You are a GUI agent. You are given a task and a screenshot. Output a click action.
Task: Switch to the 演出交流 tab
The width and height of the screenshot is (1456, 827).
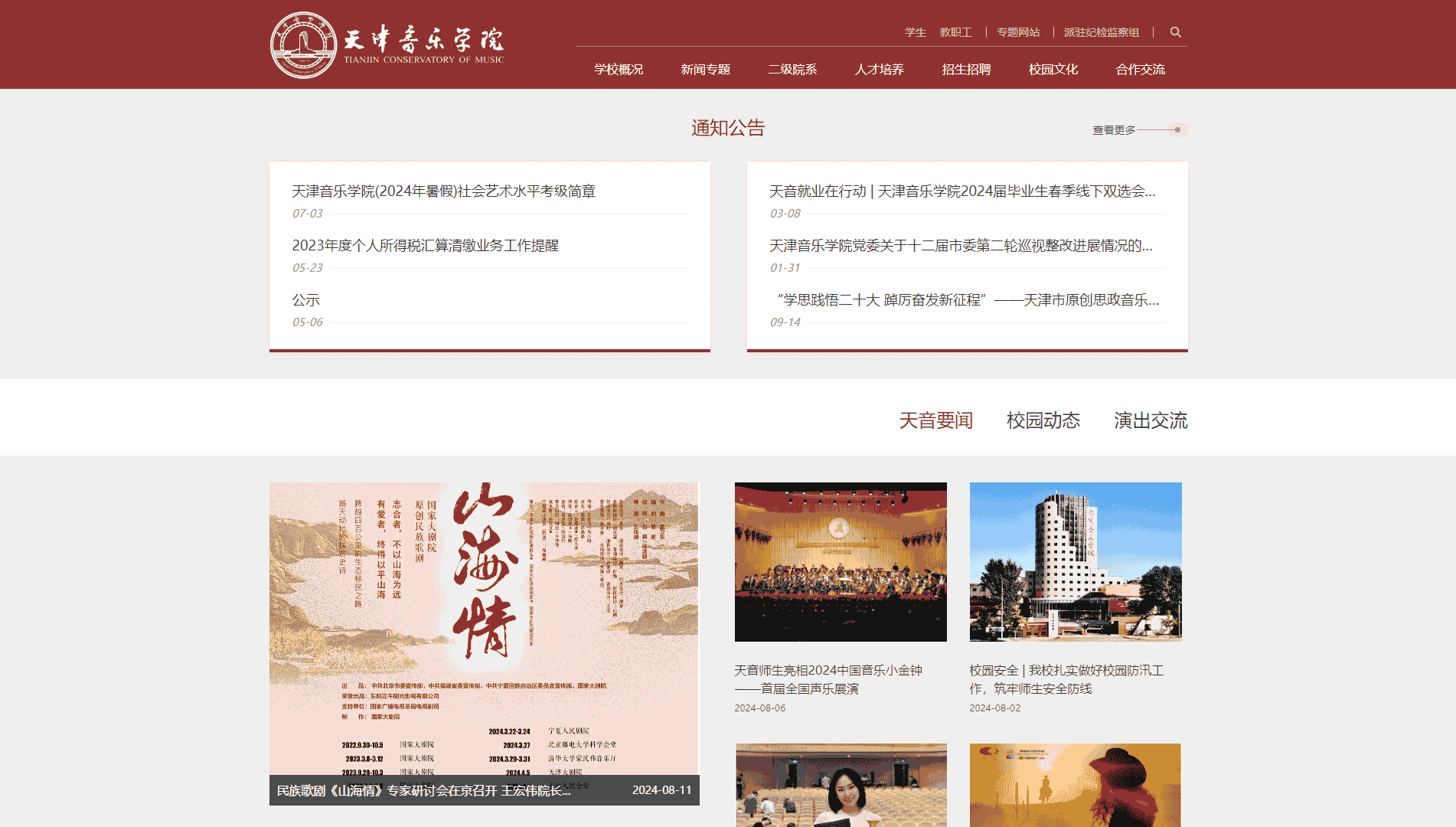pos(1151,420)
